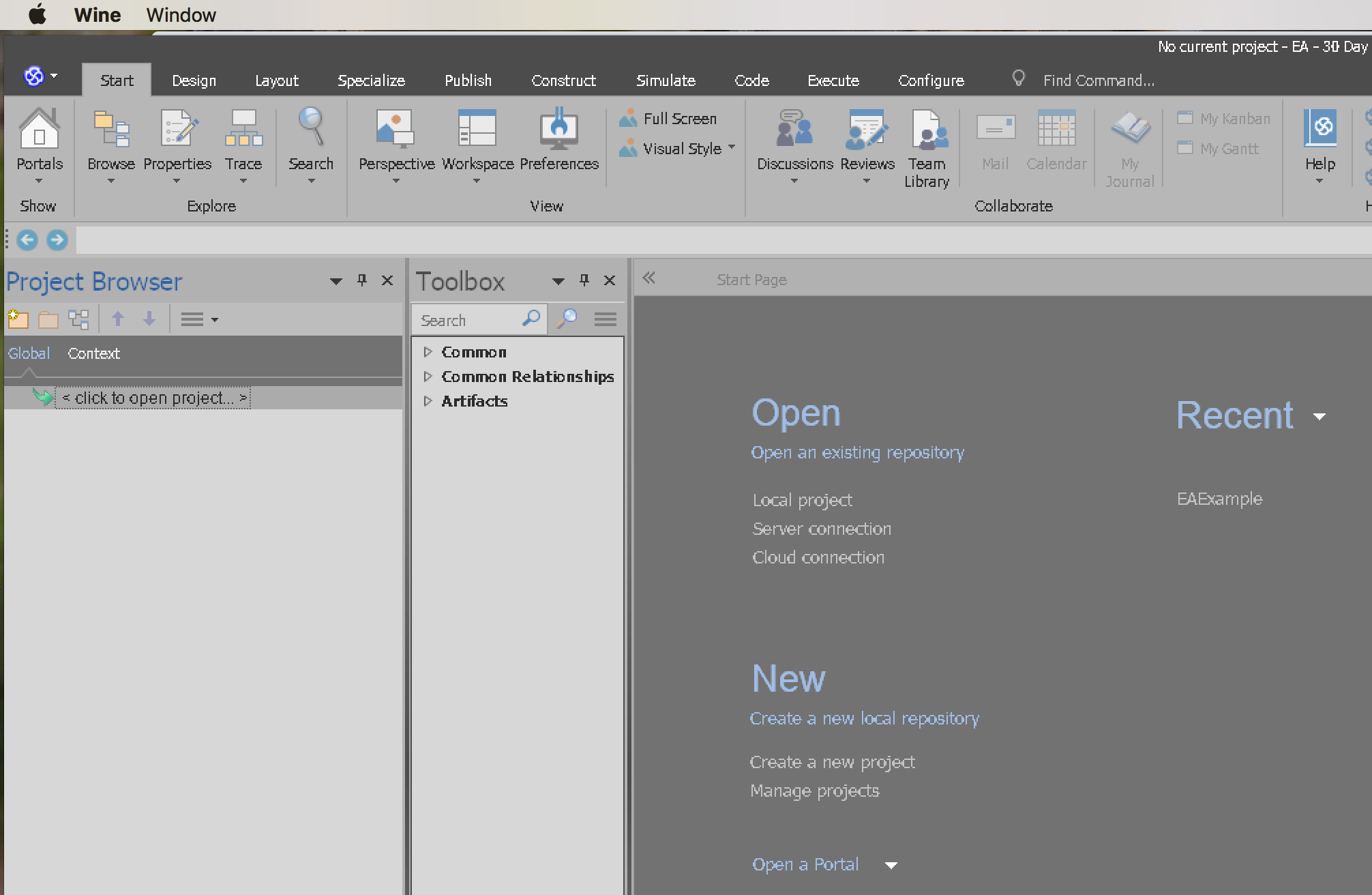Expand the Common Relationships toolbox group
1372x895 pixels.
click(x=428, y=377)
